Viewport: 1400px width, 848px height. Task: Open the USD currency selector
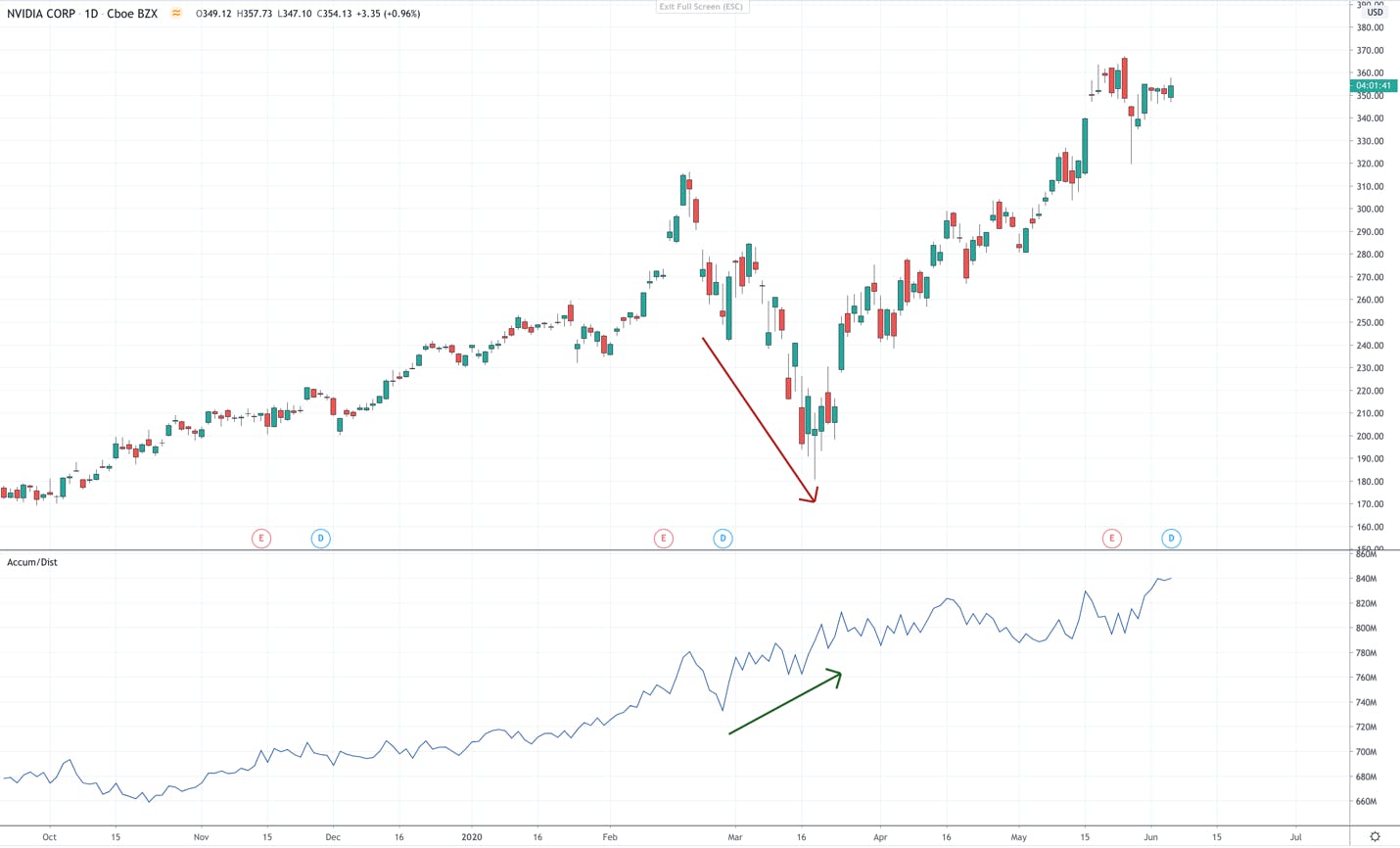pyautogui.click(x=1375, y=13)
